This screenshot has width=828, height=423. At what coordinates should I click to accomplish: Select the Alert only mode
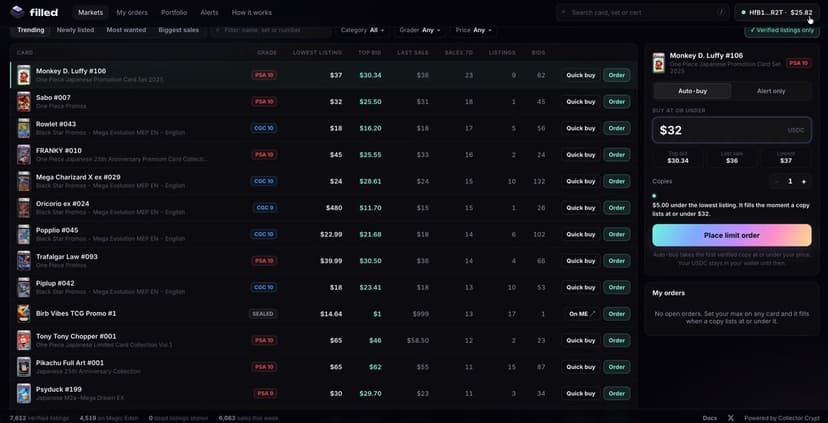click(770, 91)
